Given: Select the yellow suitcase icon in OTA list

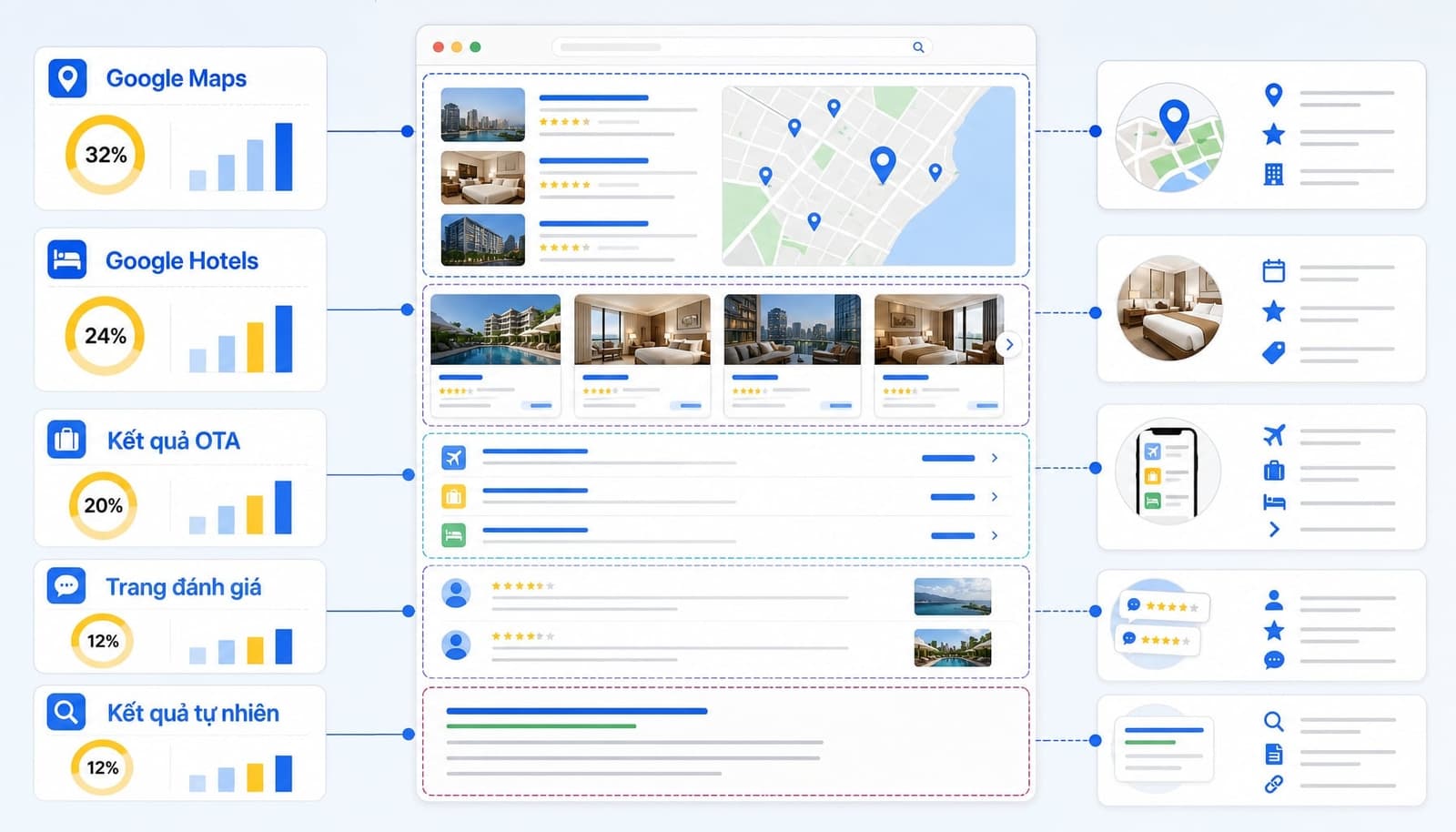Looking at the screenshot, I should (x=453, y=496).
